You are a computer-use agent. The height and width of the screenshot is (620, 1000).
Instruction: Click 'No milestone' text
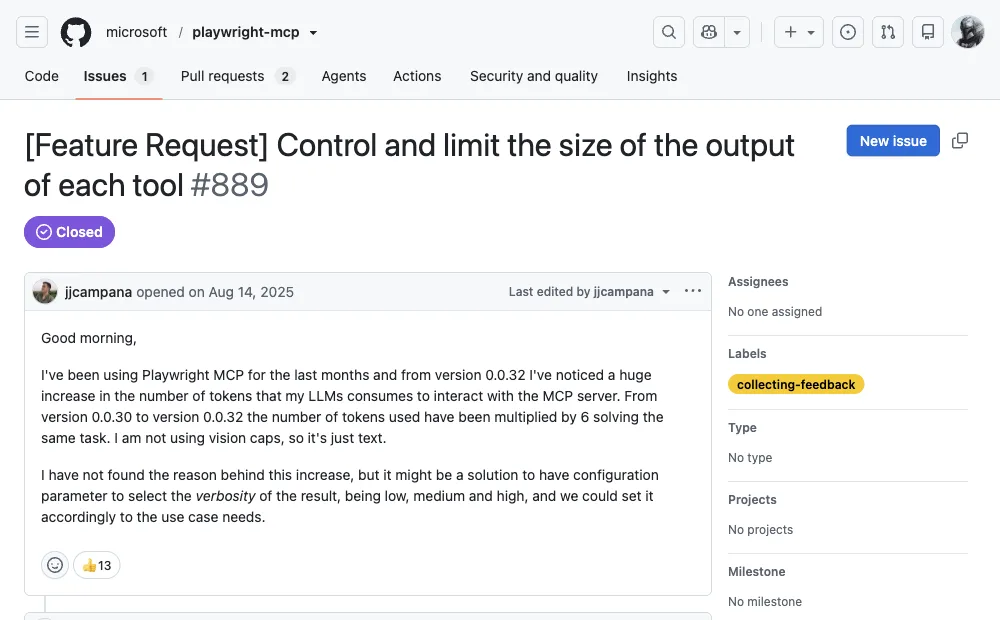point(765,602)
